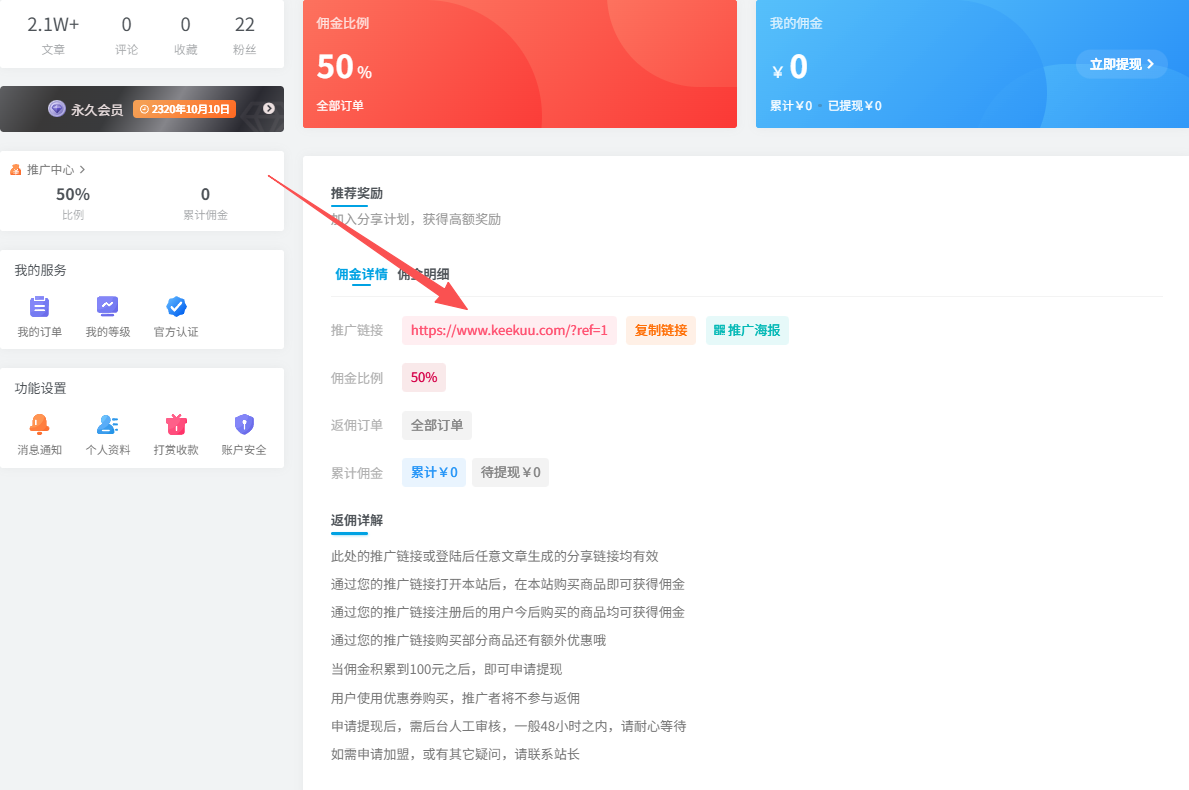The width and height of the screenshot is (1189, 790).
Task: Open Personal Profile icon
Action: (107, 424)
